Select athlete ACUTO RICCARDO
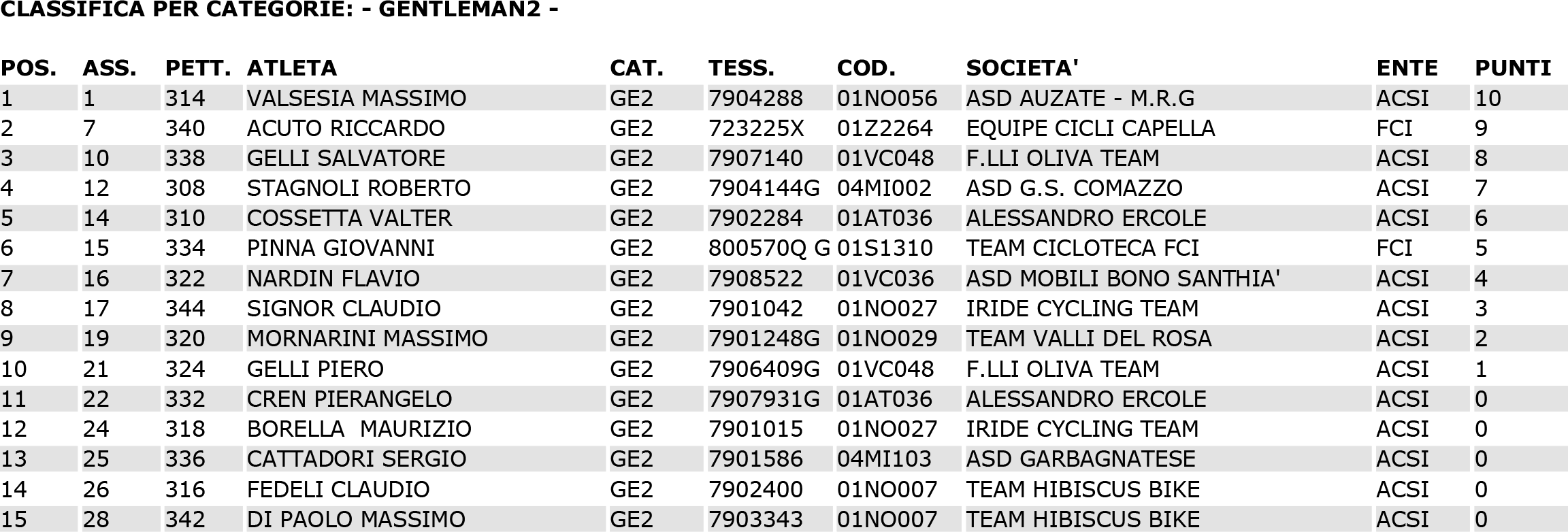The height and width of the screenshot is (532, 1568). click(x=346, y=128)
